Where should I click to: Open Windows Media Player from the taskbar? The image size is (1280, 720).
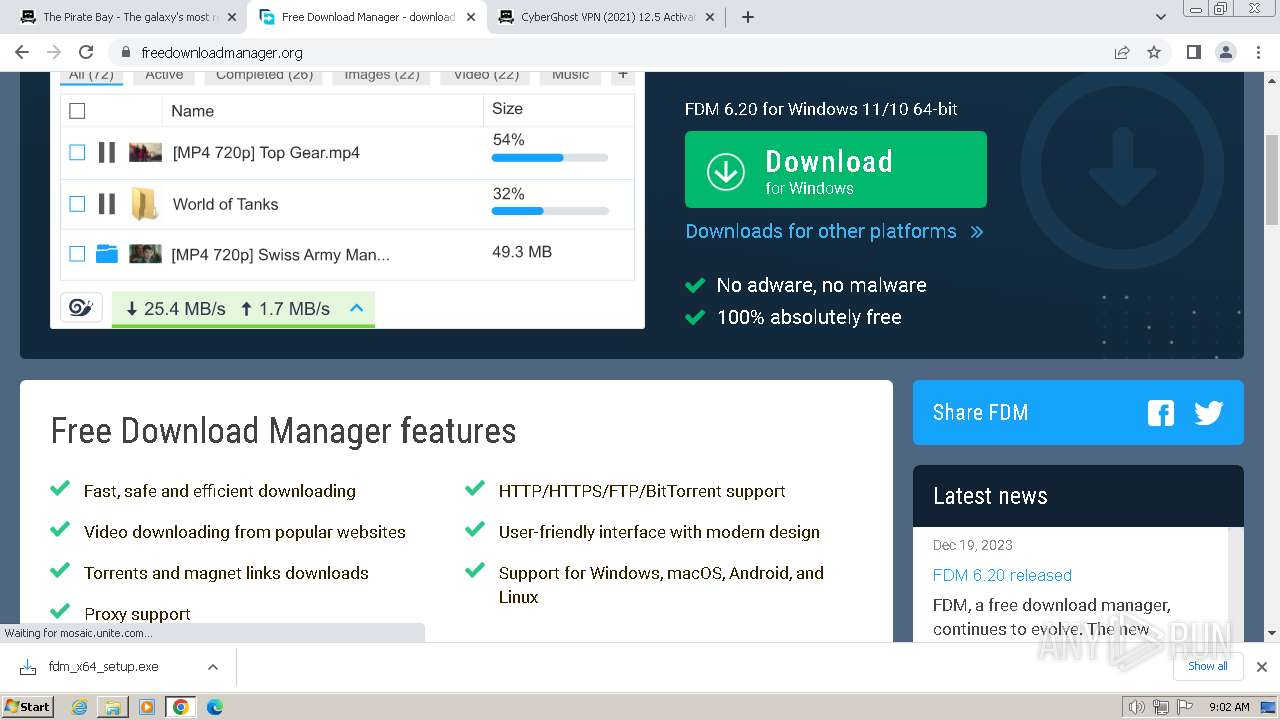click(x=147, y=707)
